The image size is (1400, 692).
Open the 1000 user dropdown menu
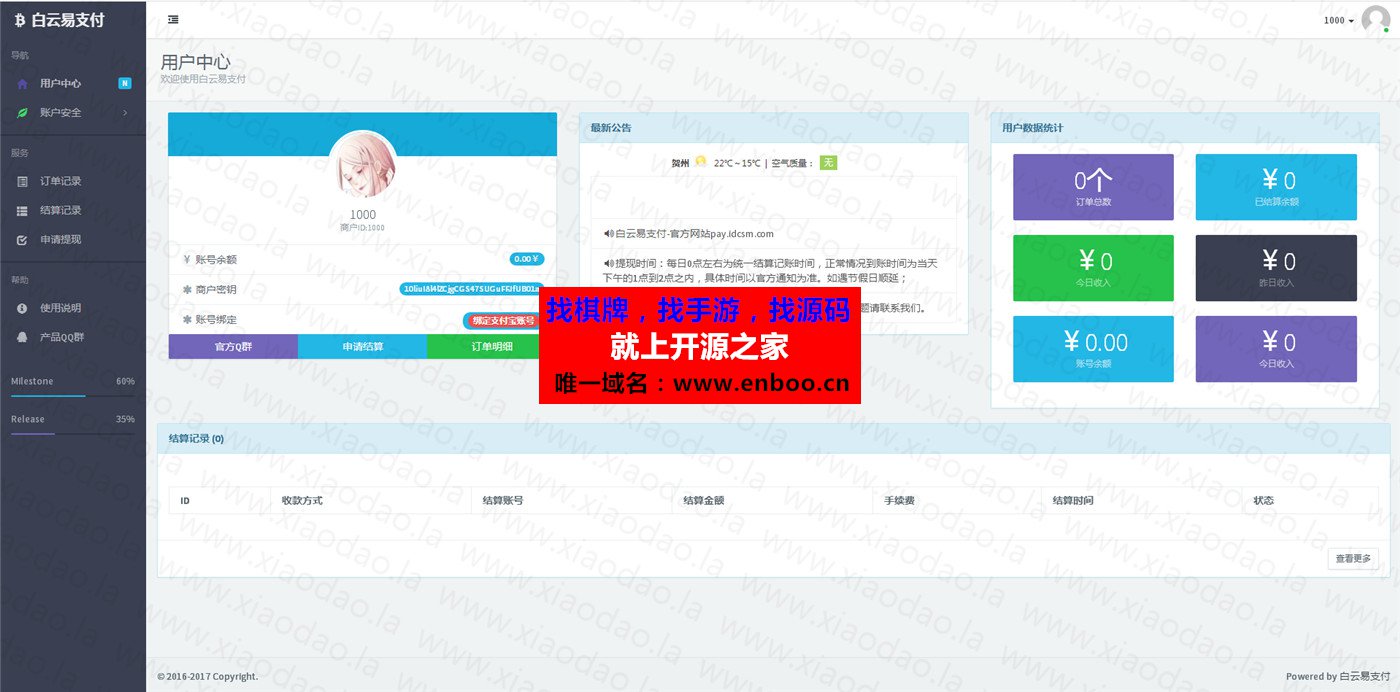1339,20
